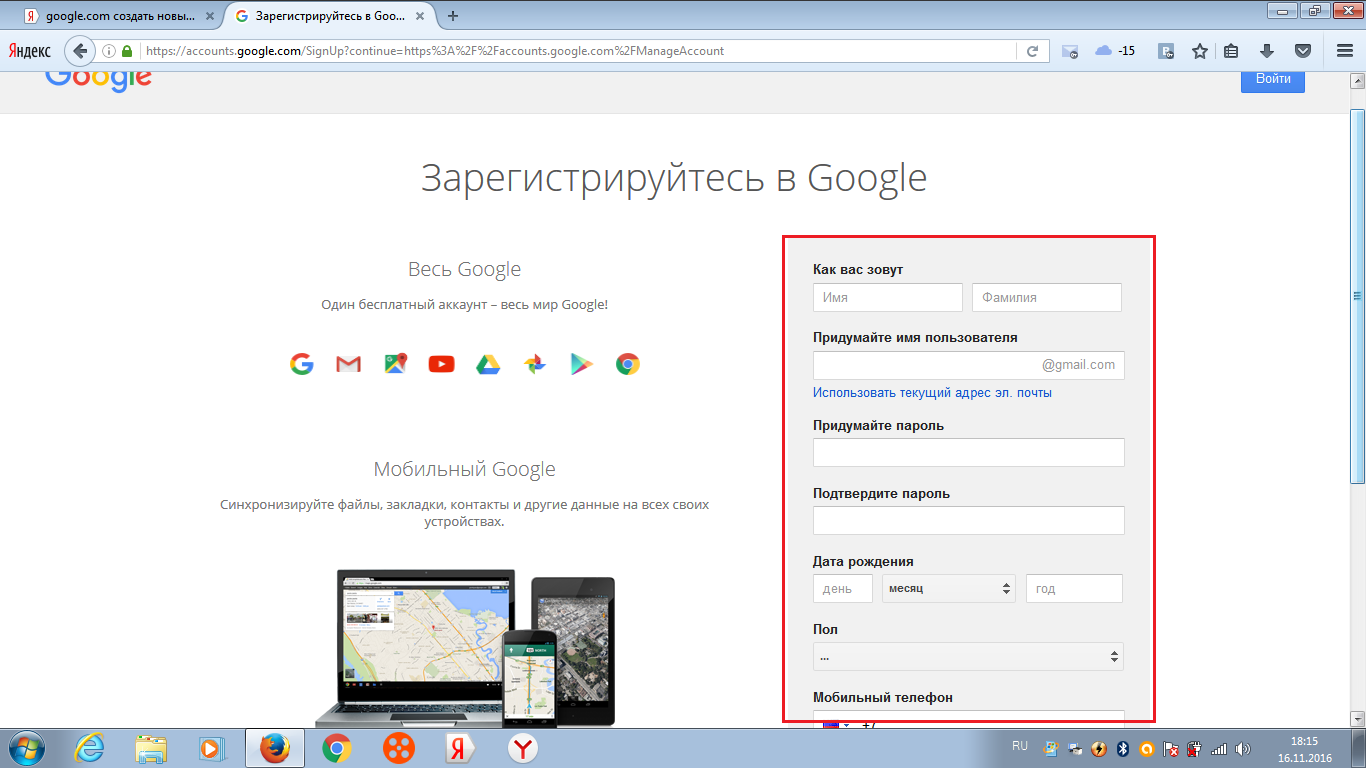Click the 18:15 clock in system tray
Image resolution: width=1366 pixels, height=768 pixels.
(x=1304, y=742)
